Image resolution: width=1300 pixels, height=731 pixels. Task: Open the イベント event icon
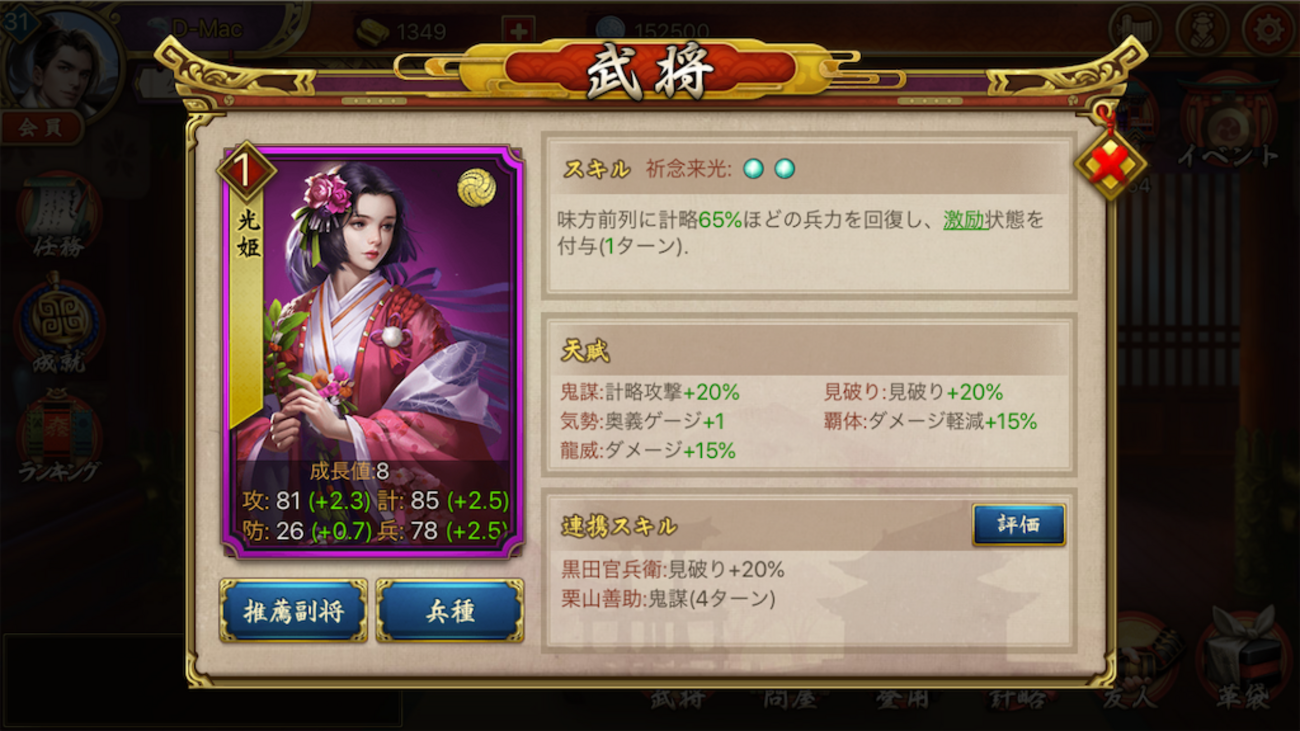point(1227,124)
